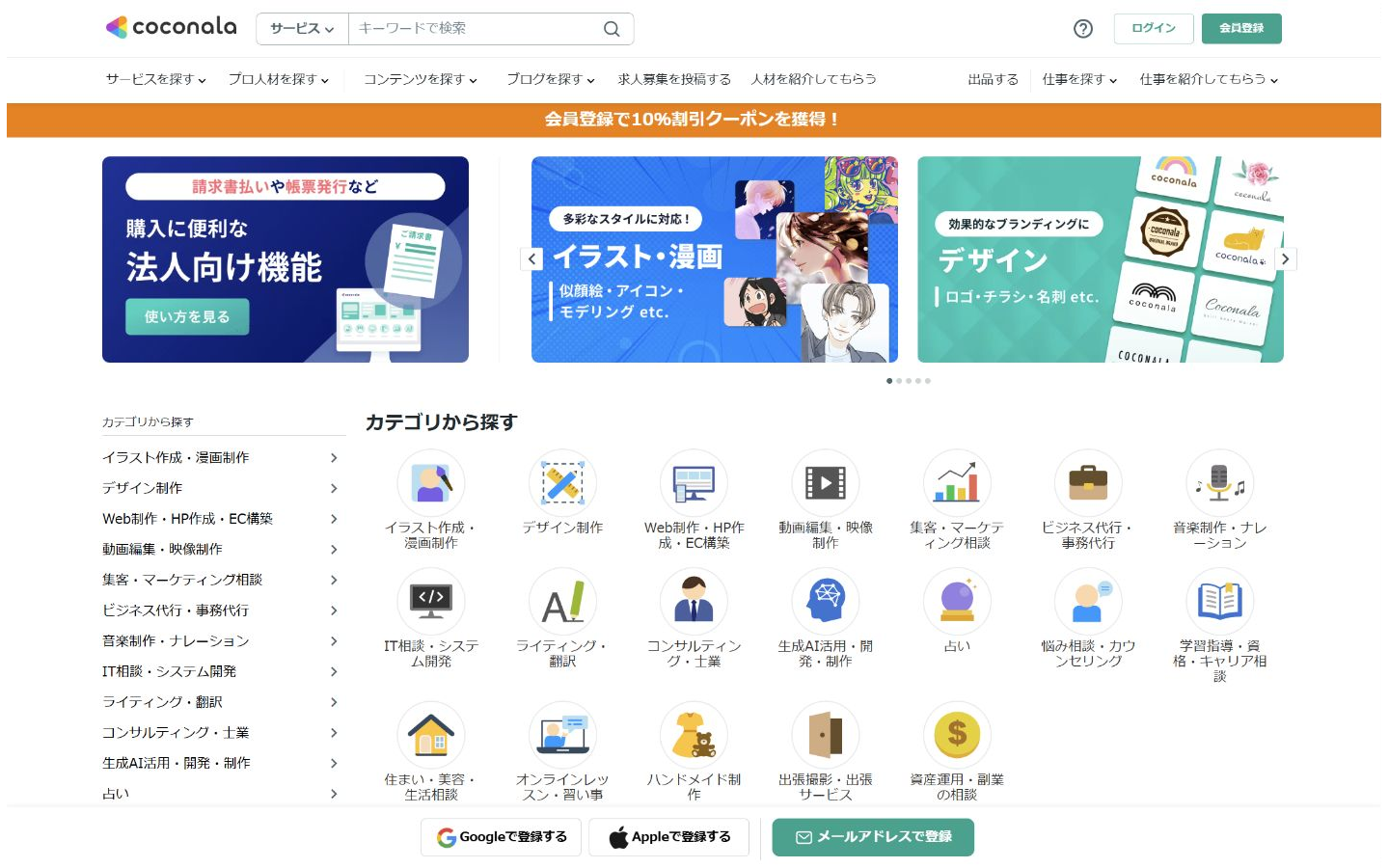Open the 生成AI活用・開発・制作 icon
Screen dimensions: 1389x868
coord(826,602)
